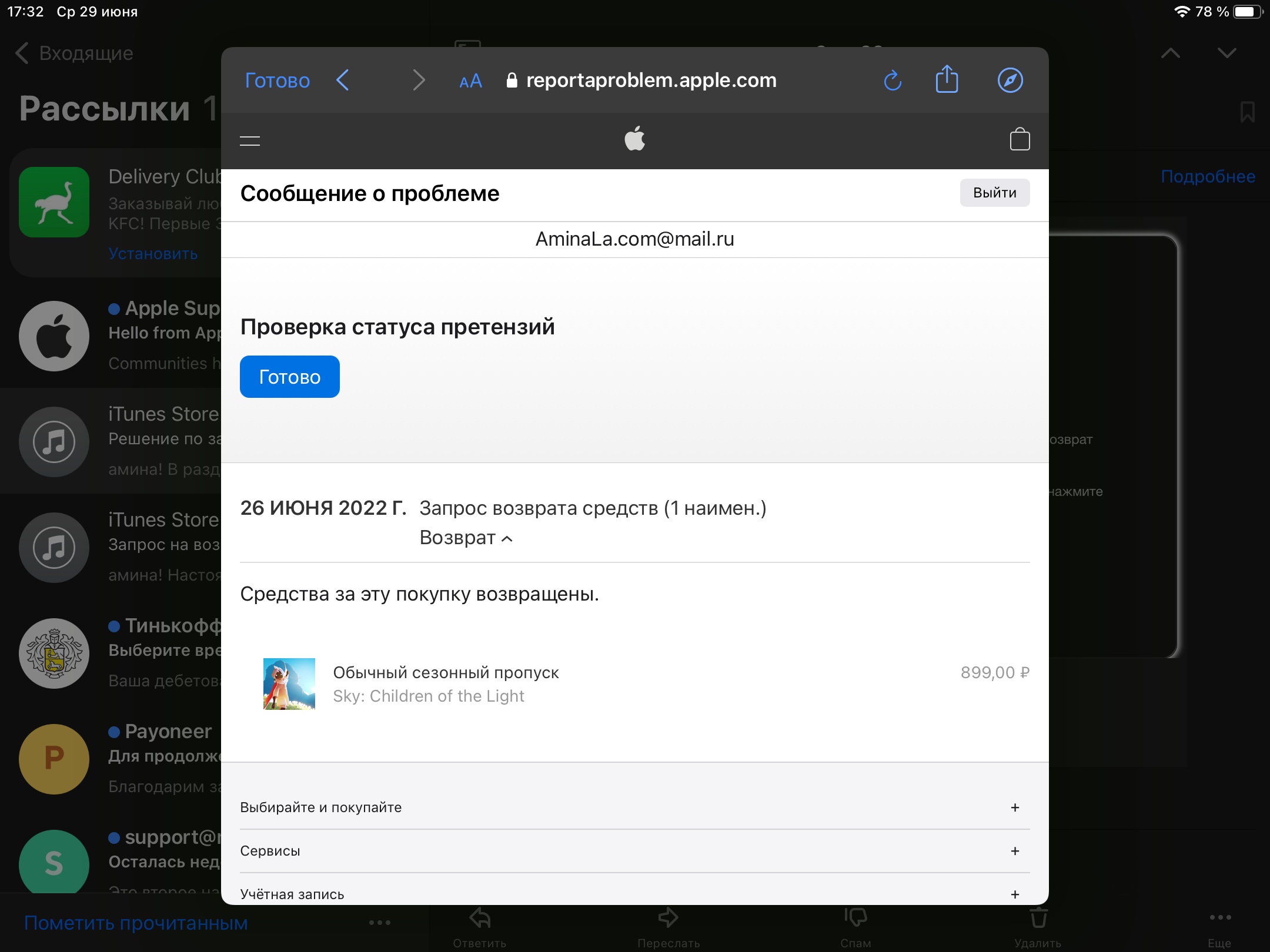Expand Выбирайте и покупайте footer section
Screen dimensions: 1270x952
point(1014,807)
